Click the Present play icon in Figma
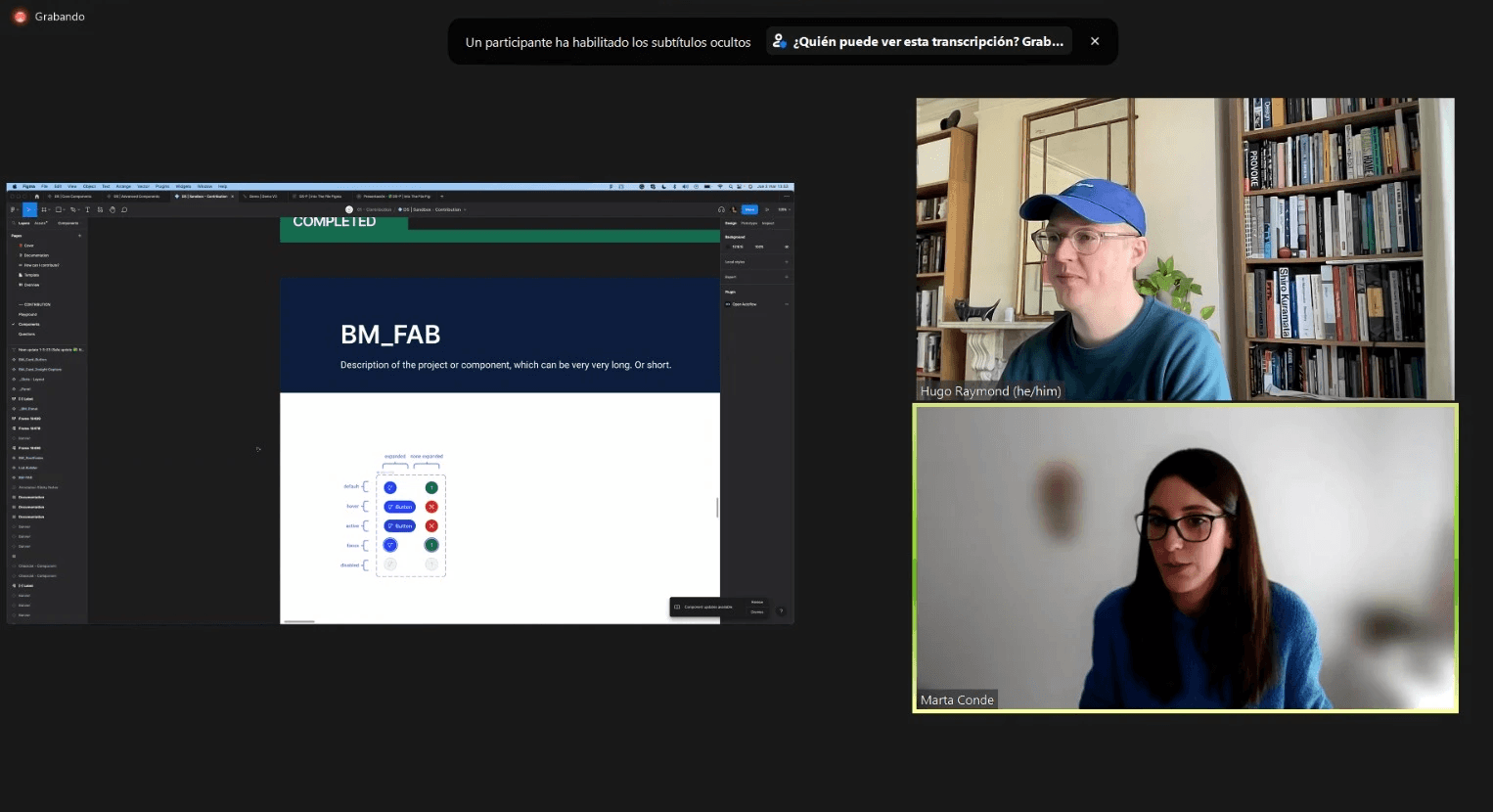1493x812 pixels. pos(767,209)
